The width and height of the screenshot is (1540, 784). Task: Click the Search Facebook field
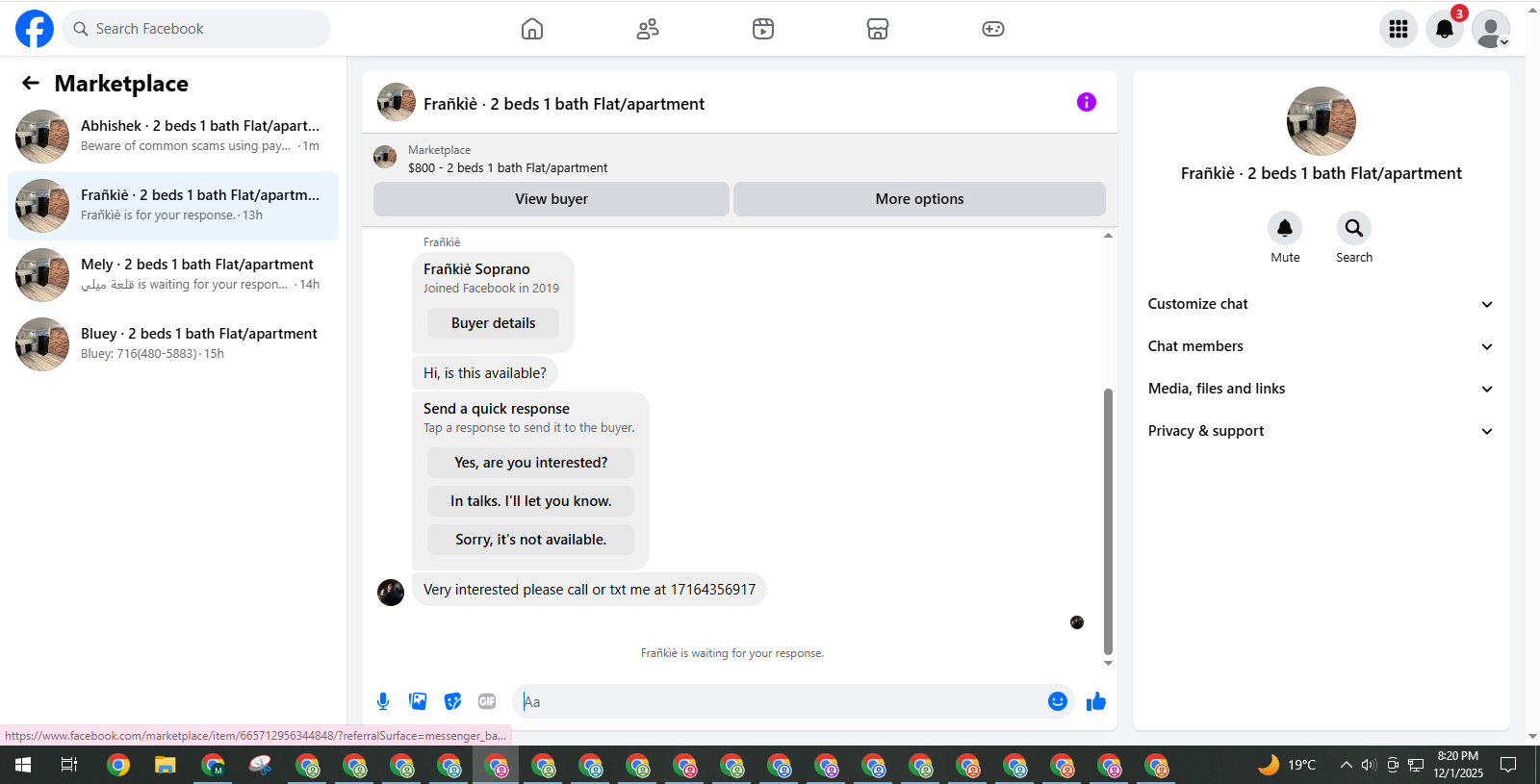coord(196,29)
